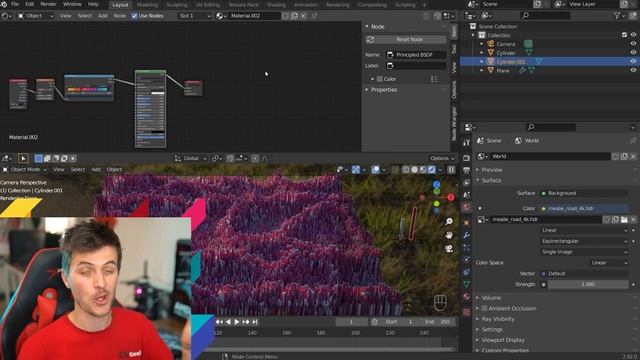Open the Object properties tab icon
This screenshot has height=360, width=640.
coord(467,223)
